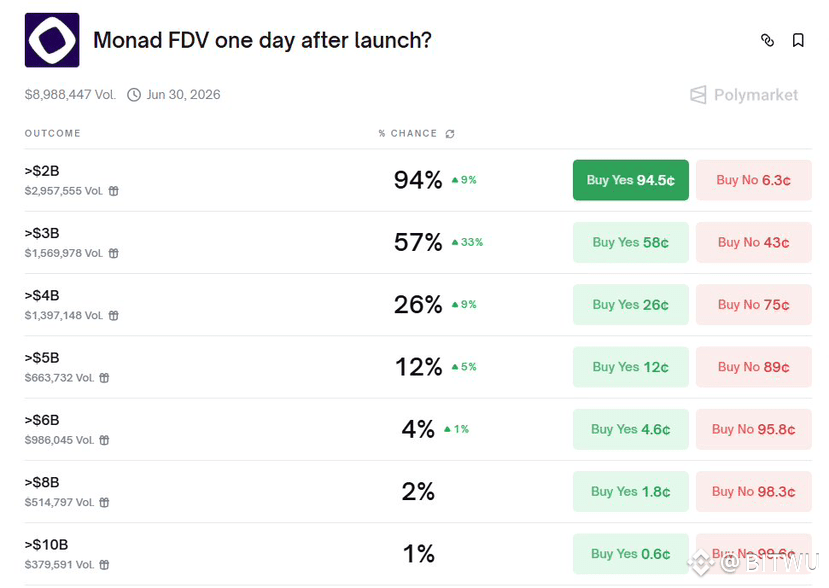Bookmark this Monad FDV market

pyautogui.click(x=798, y=40)
